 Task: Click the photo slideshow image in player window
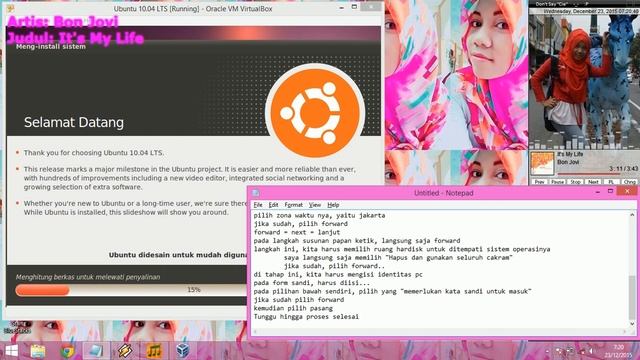tap(584, 82)
